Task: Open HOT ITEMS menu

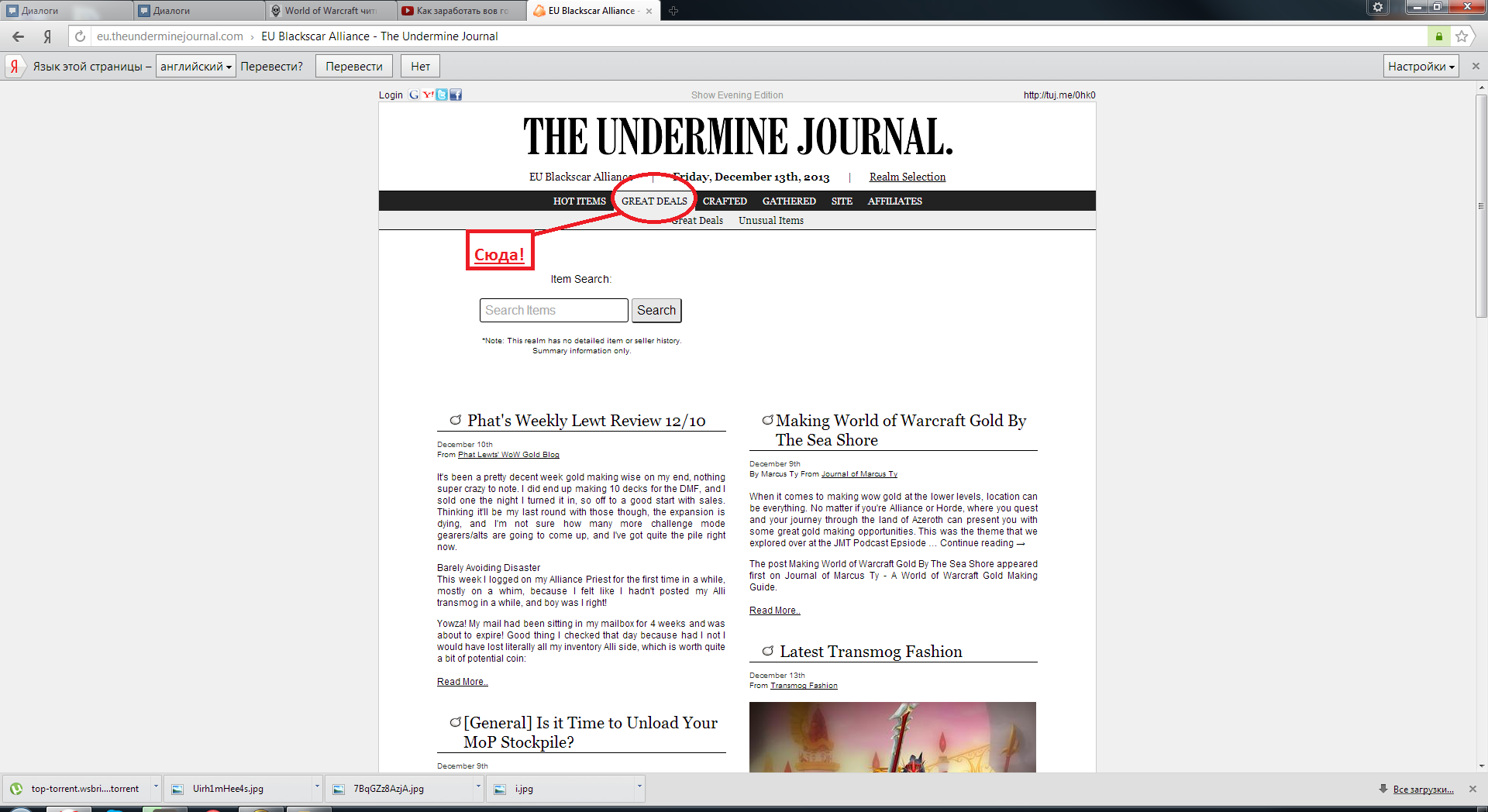Action: tap(580, 201)
